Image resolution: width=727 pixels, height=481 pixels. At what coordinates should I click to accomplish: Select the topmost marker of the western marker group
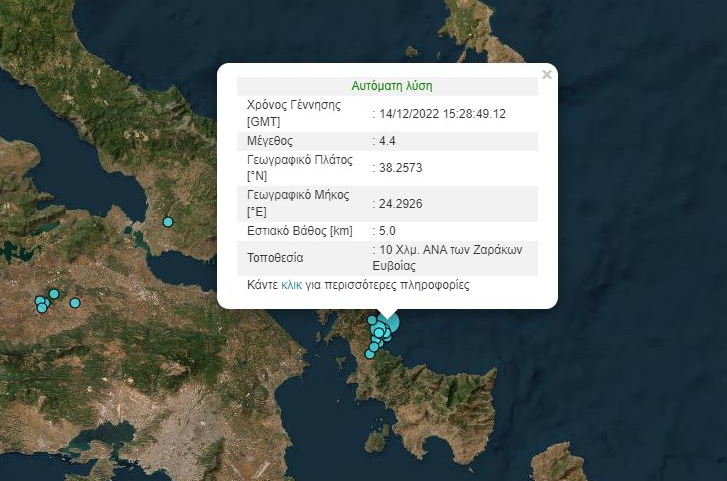(x=54, y=294)
